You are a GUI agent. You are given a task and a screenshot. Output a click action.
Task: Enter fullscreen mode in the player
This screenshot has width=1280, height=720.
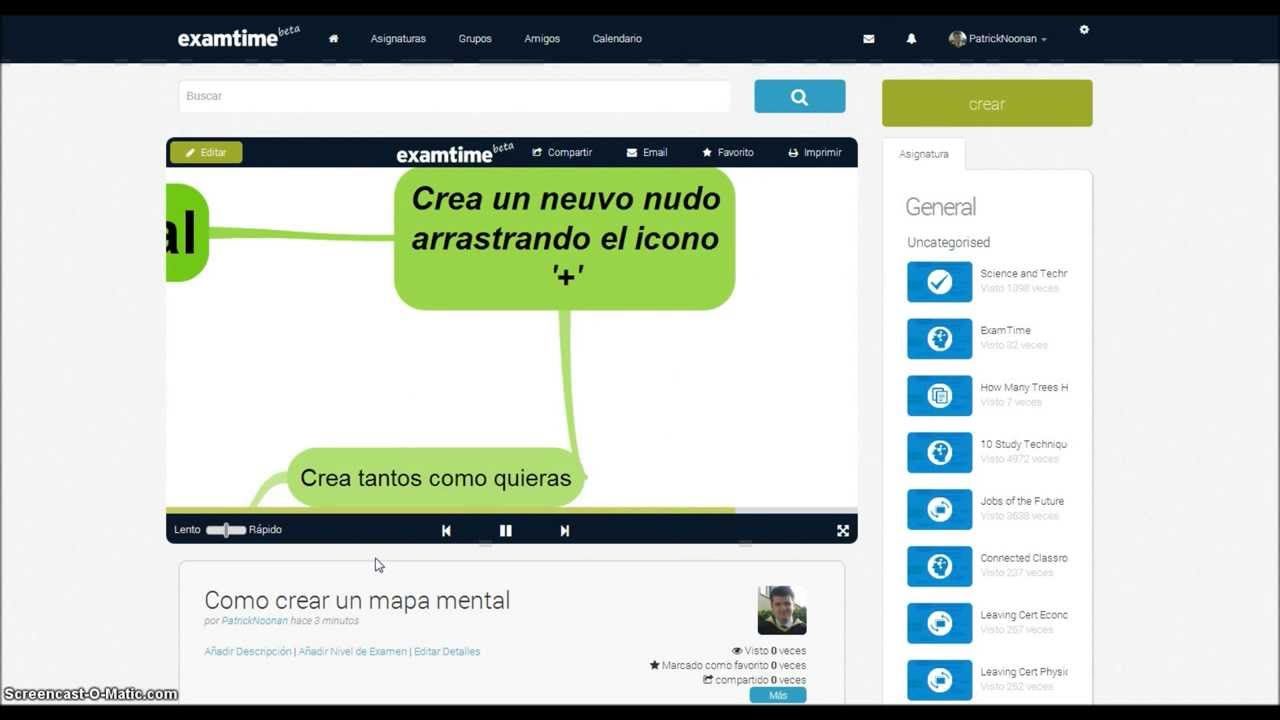coord(843,531)
